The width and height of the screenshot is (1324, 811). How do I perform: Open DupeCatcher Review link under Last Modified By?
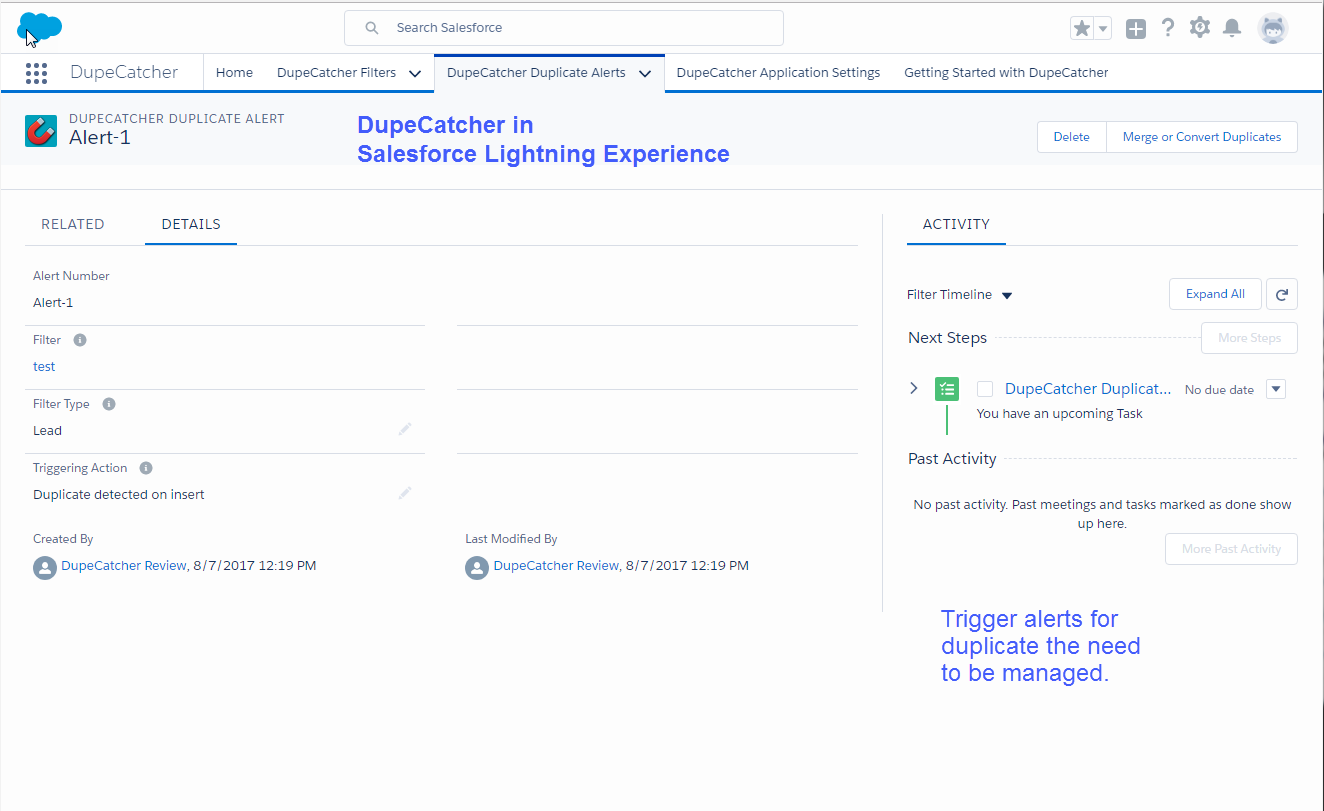556,565
